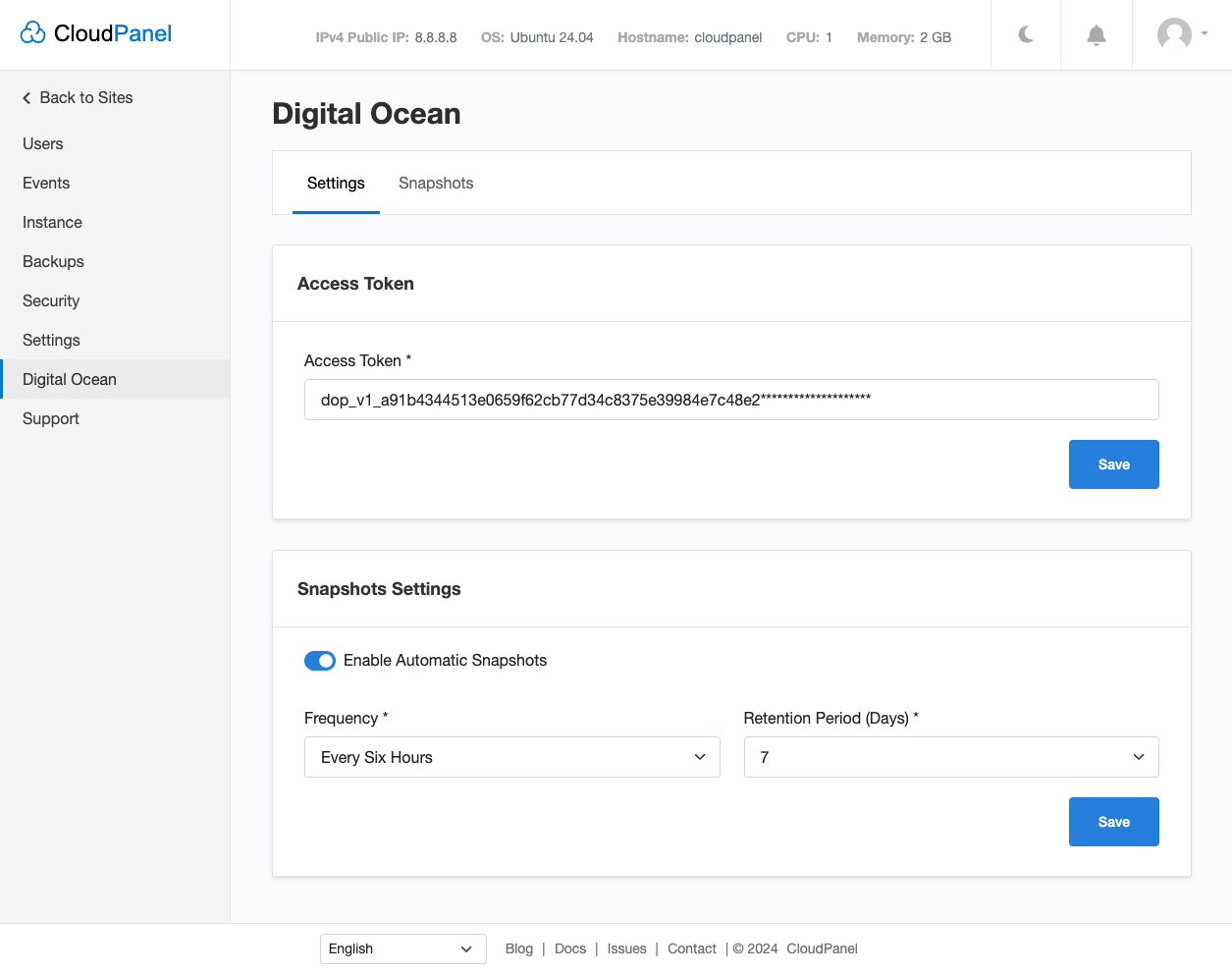Open the user avatar menu

(x=1181, y=34)
